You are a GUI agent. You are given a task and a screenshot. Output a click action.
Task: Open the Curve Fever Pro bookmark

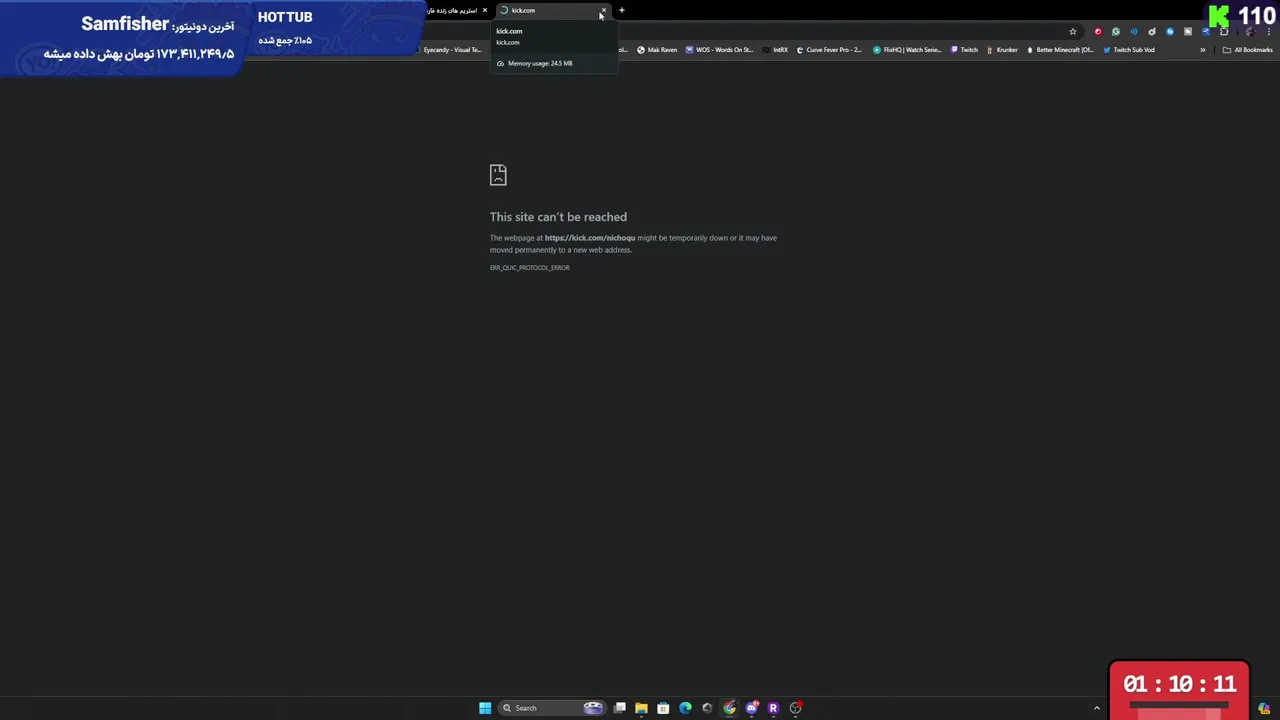pyautogui.click(x=829, y=50)
